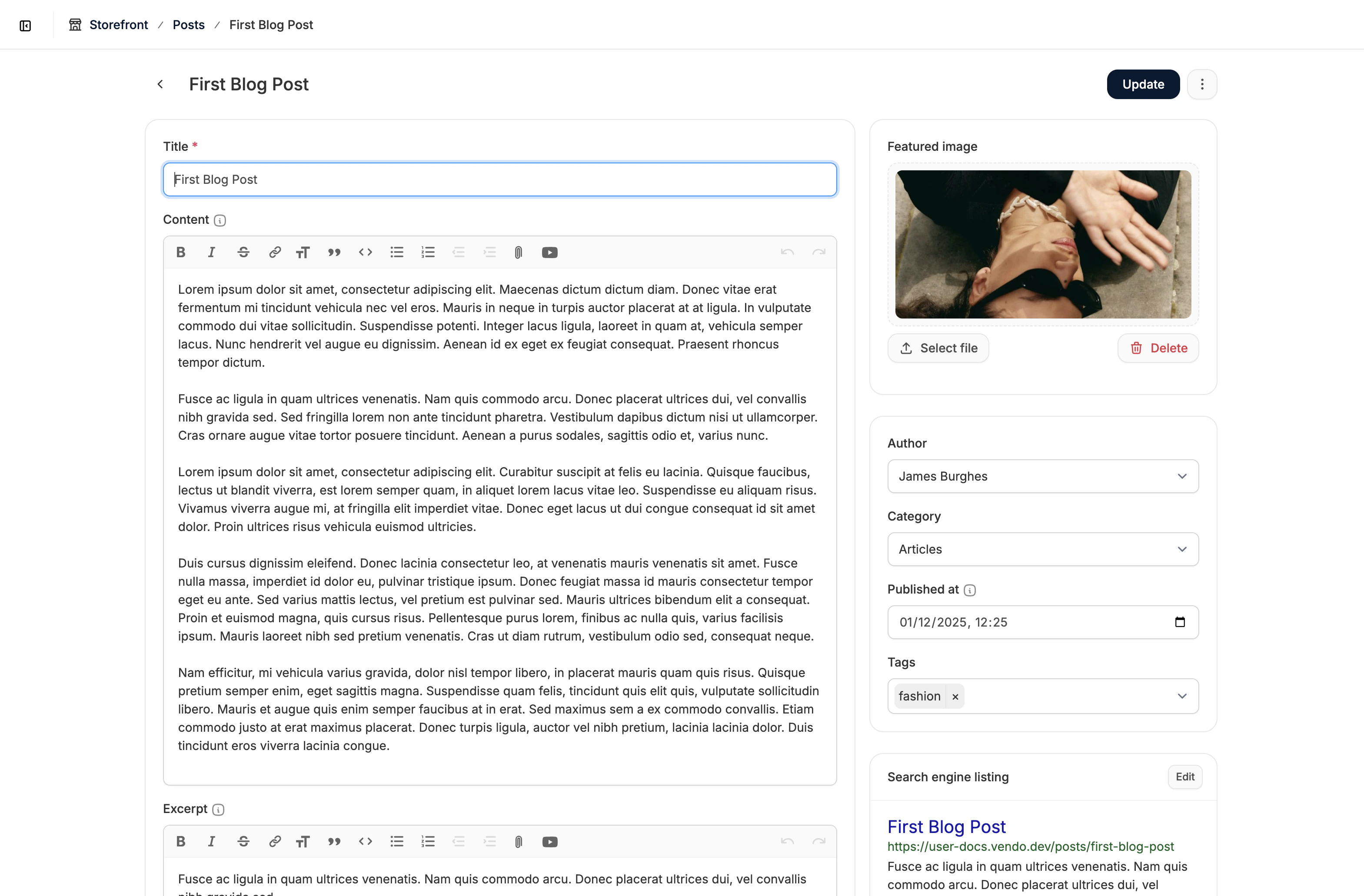Expand the Tags dropdown
Viewport: 1364px width, 896px height.
pos(1182,696)
